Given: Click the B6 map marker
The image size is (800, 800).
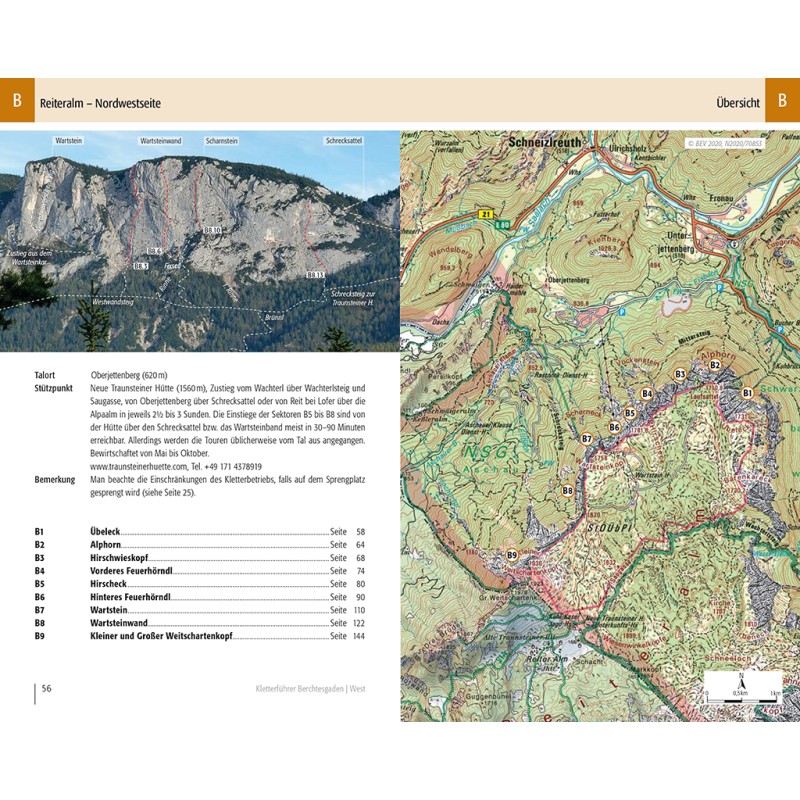Looking at the screenshot, I should coord(614,427).
